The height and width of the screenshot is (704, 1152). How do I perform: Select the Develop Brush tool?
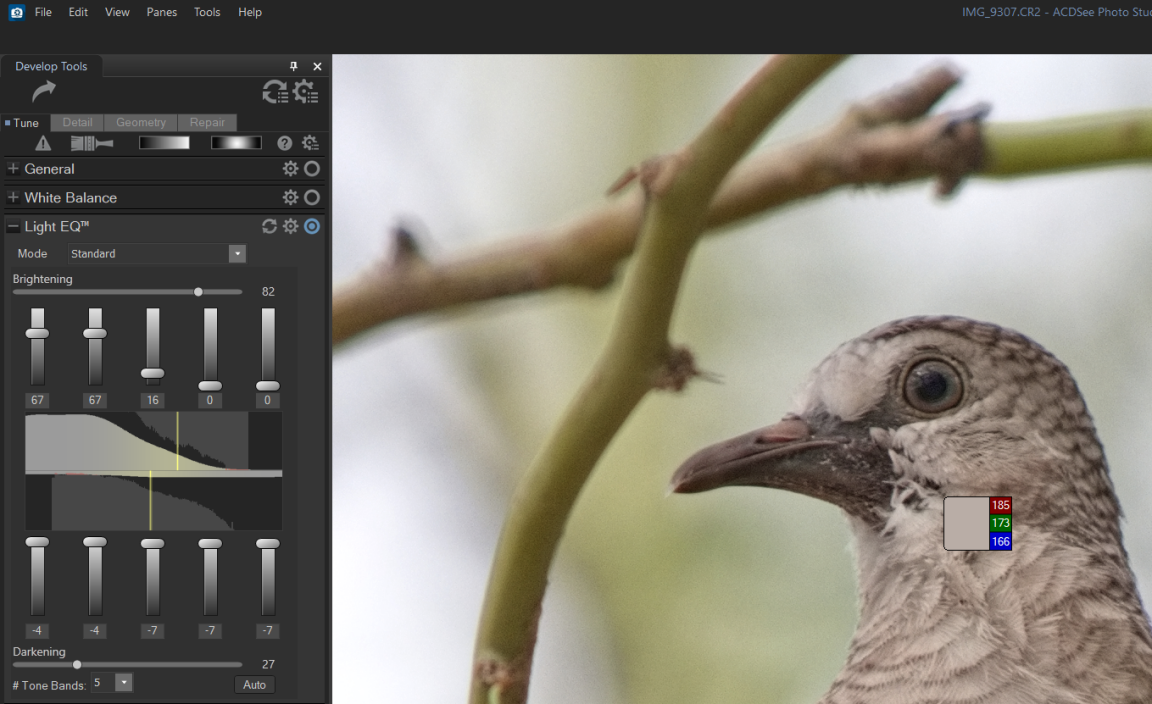click(92, 144)
